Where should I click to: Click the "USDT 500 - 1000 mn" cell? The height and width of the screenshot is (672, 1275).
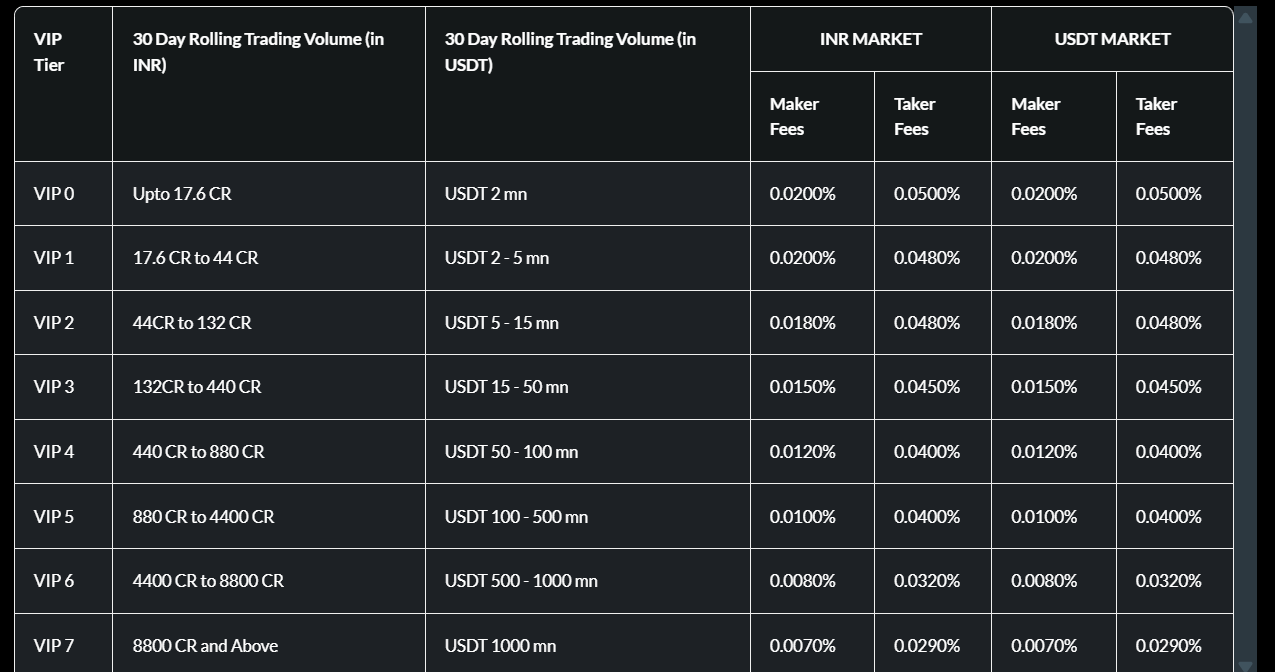click(521, 581)
